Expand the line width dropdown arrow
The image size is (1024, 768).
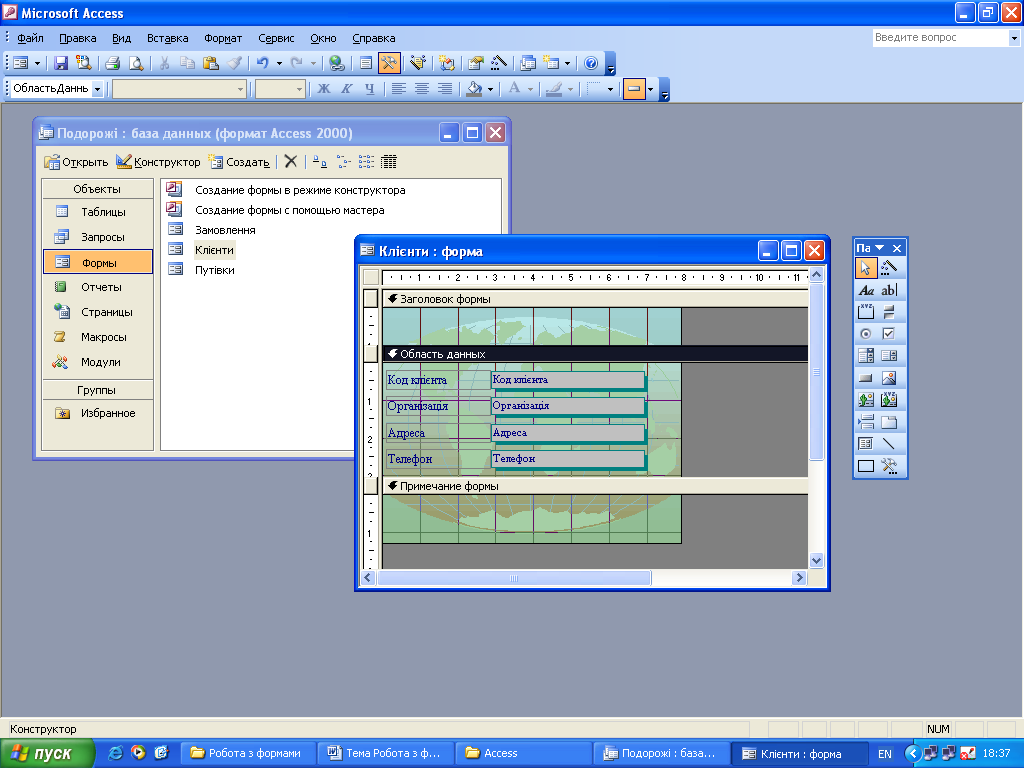[611, 89]
